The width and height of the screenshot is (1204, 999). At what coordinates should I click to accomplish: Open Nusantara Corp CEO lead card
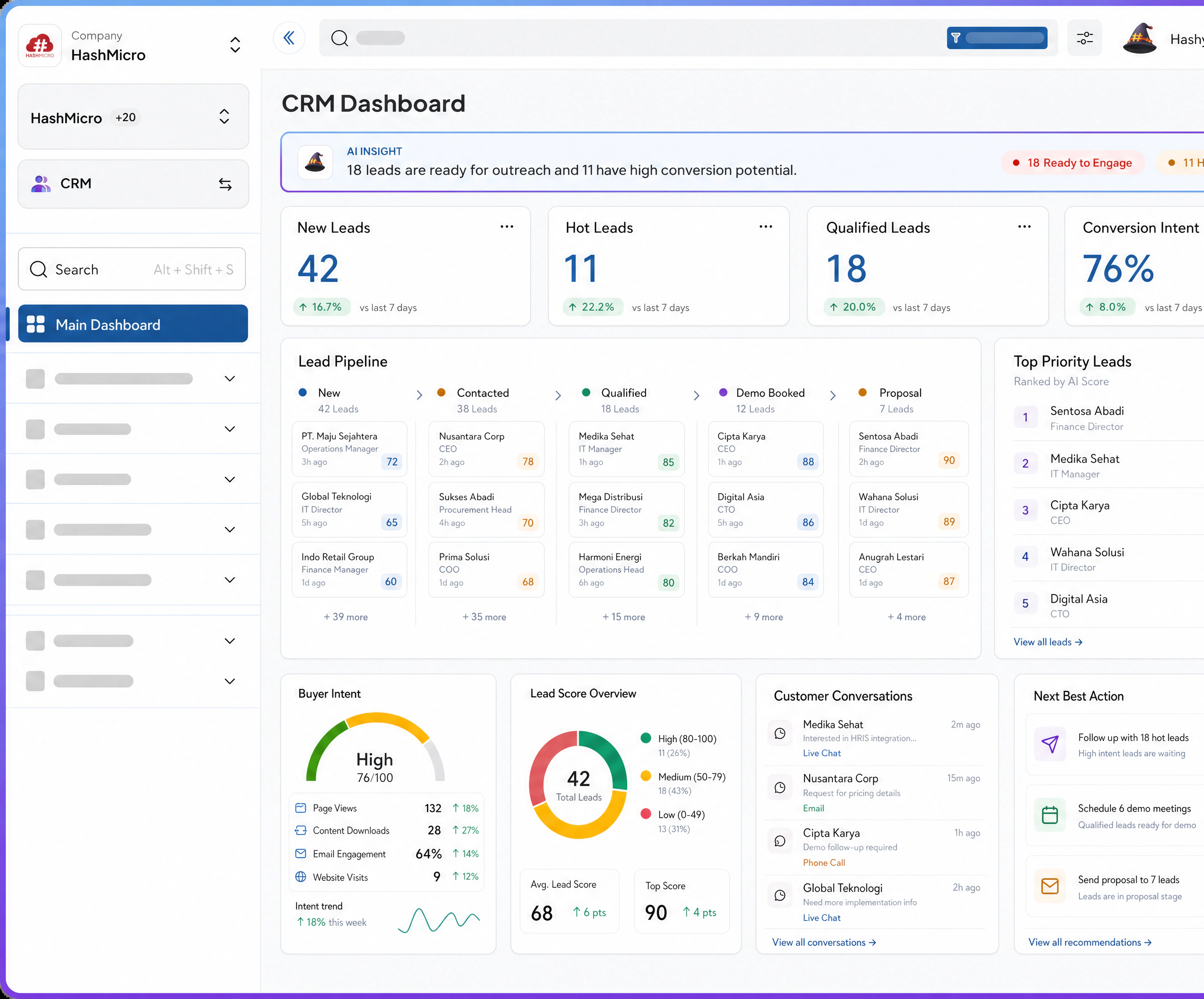click(x=486, y=449)
